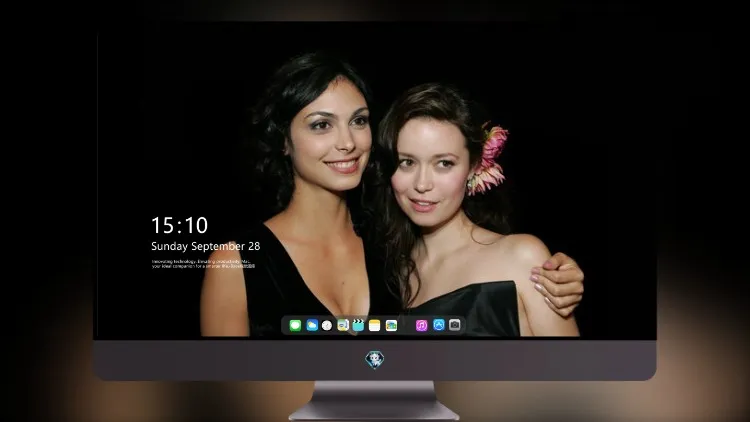Click the Sunday September 28 date text
750x422 pixels.
pyautogui.click(x=206, y=246)
